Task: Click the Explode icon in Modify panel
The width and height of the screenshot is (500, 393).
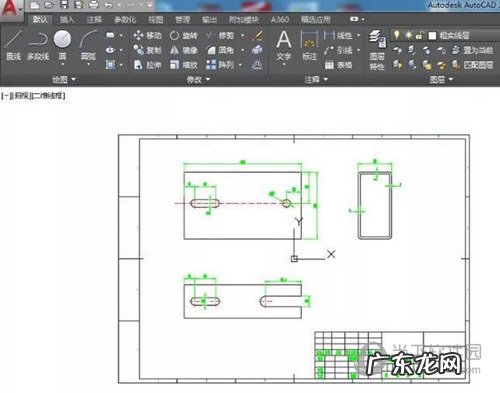Action: click(257, 50)
